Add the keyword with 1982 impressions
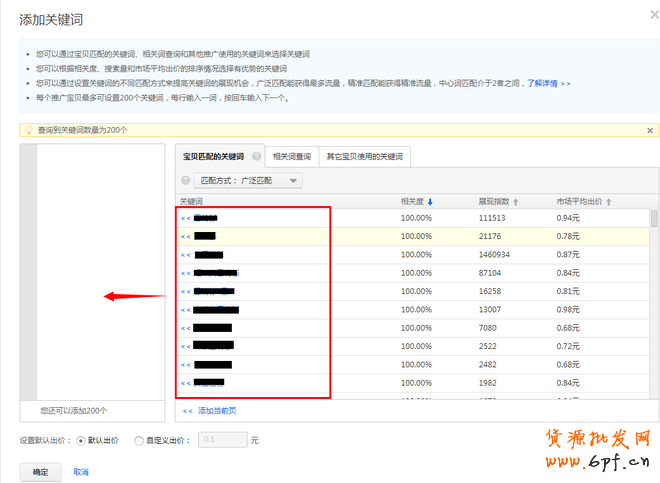660x483 pixels. tap(185, 382)
